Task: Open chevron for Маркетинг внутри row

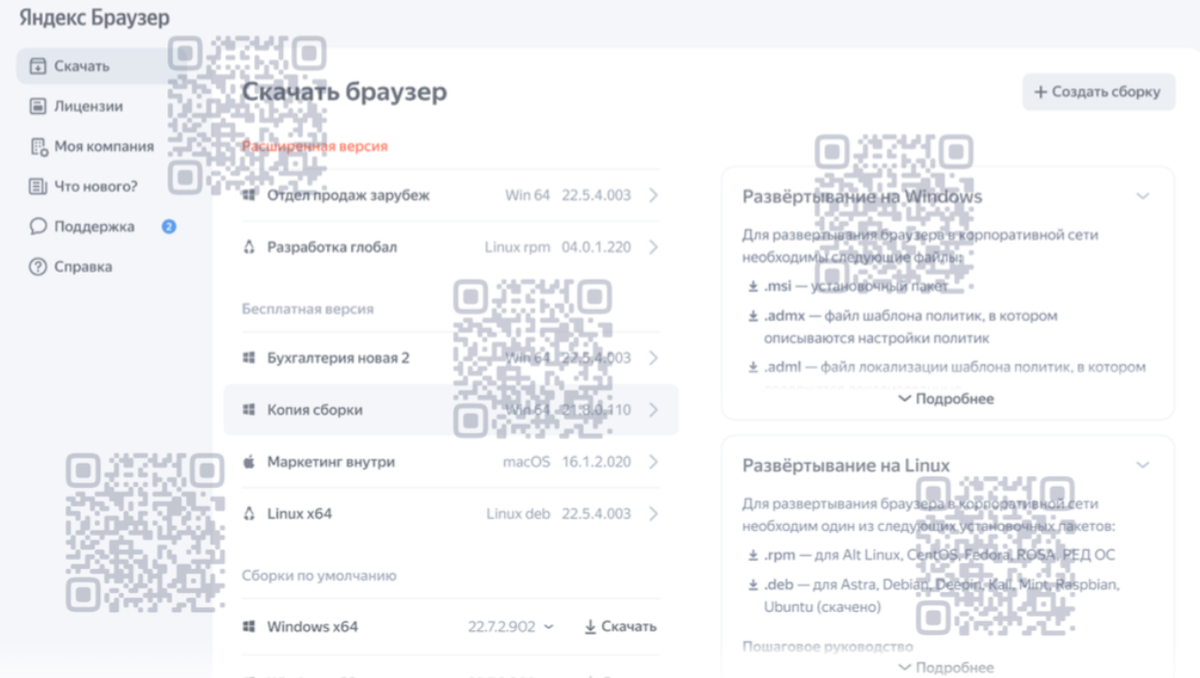Action: click(653, 462)
